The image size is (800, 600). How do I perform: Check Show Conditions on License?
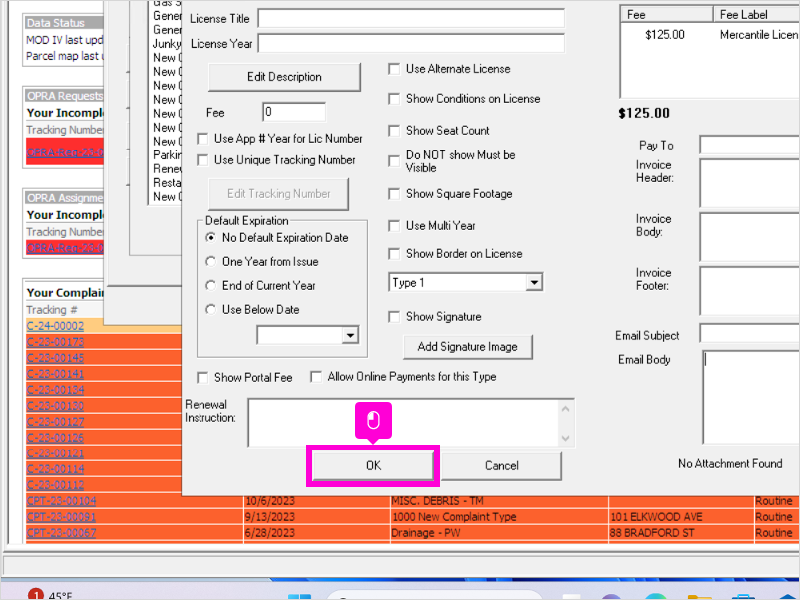coord(394,99)
